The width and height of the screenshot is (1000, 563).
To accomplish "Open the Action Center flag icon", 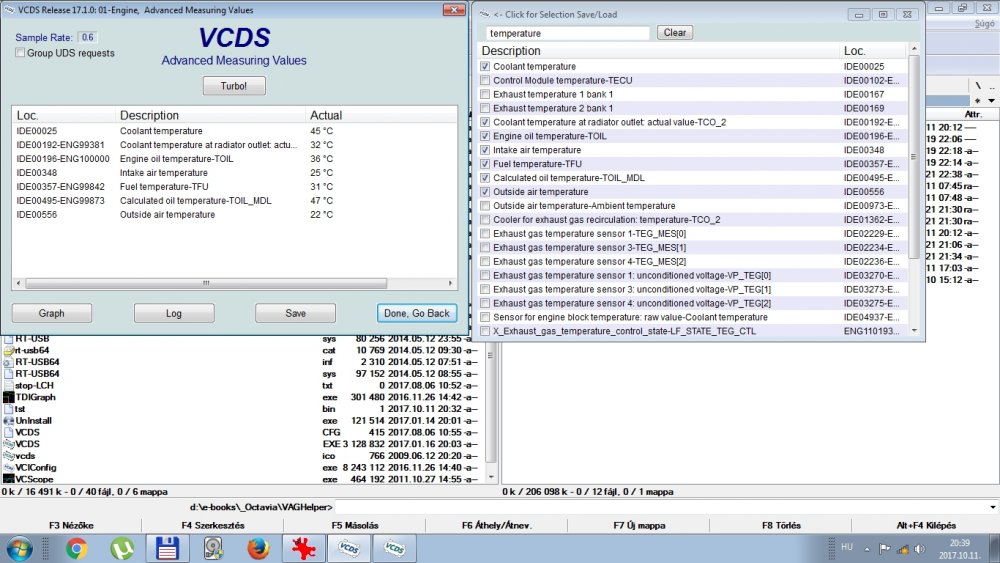I will (884, 548).
